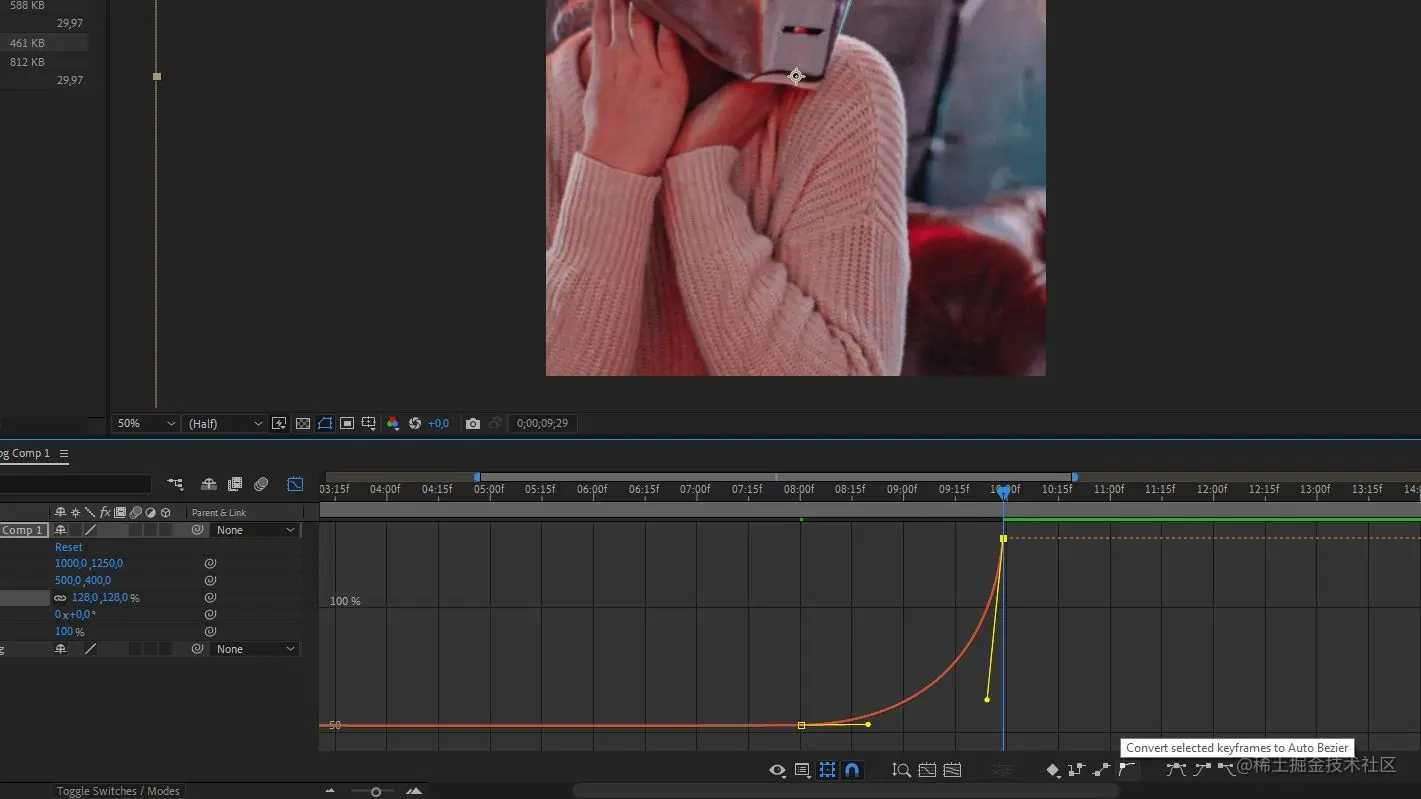Click the zoom in mountain icon
1421x799 pixels.
point(414,791)
